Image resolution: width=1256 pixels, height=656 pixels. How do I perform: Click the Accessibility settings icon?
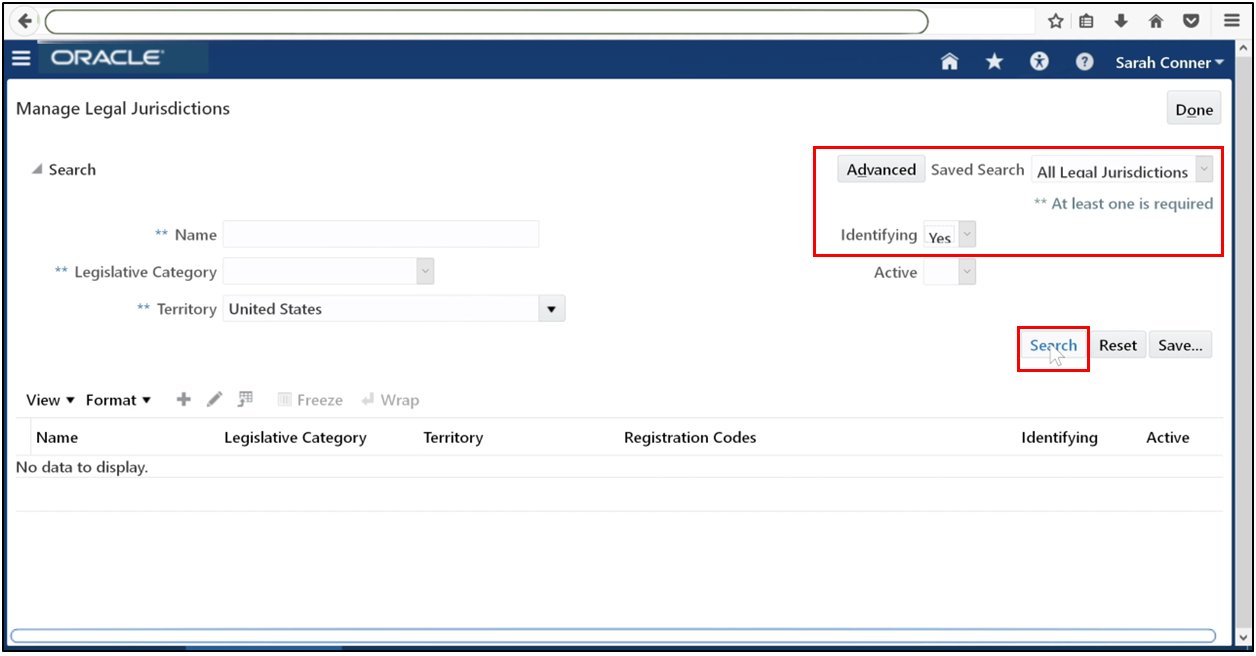click(x=1039, y=61)
